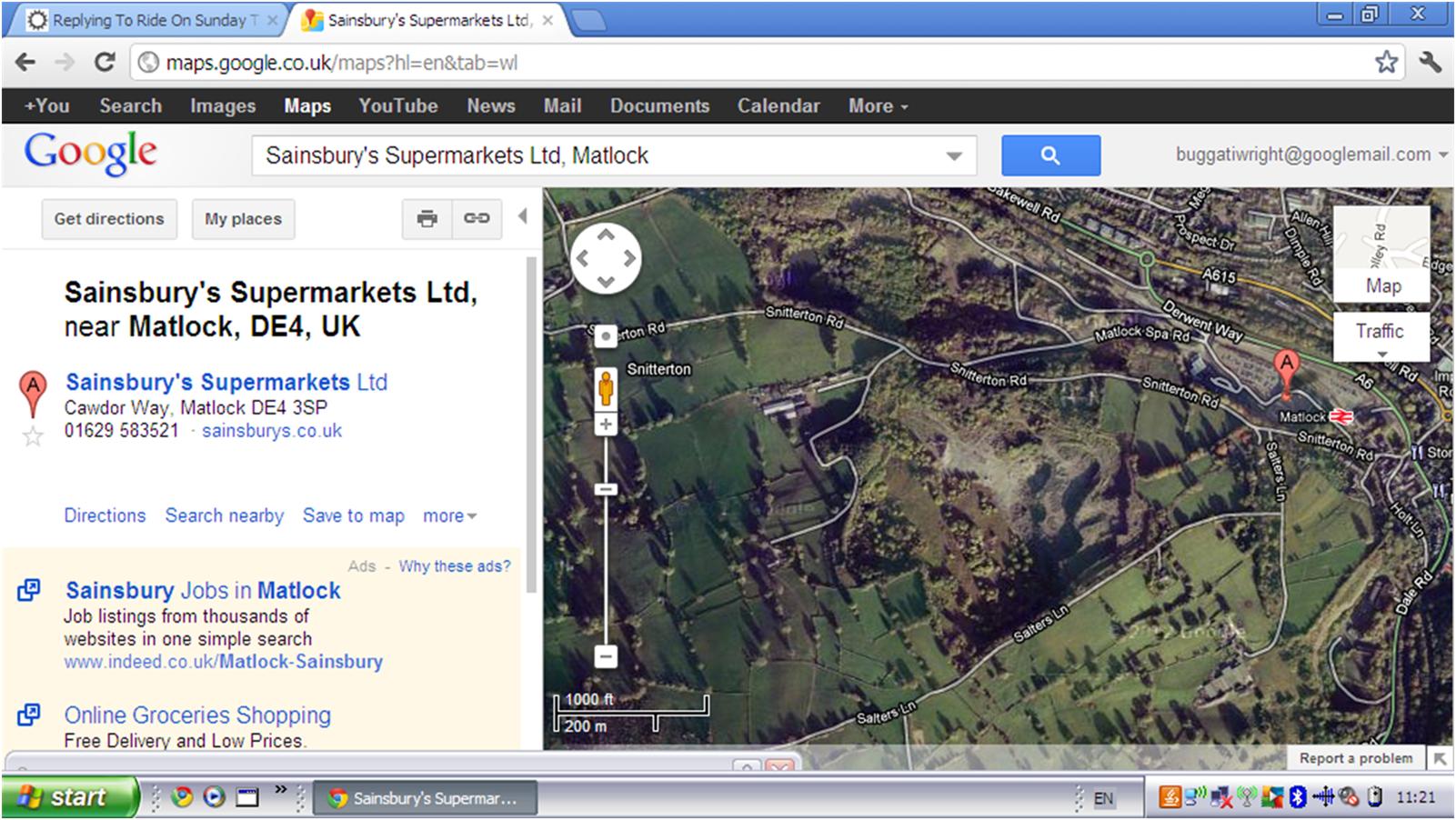Expand the 'more' options for place

[449, 515]
